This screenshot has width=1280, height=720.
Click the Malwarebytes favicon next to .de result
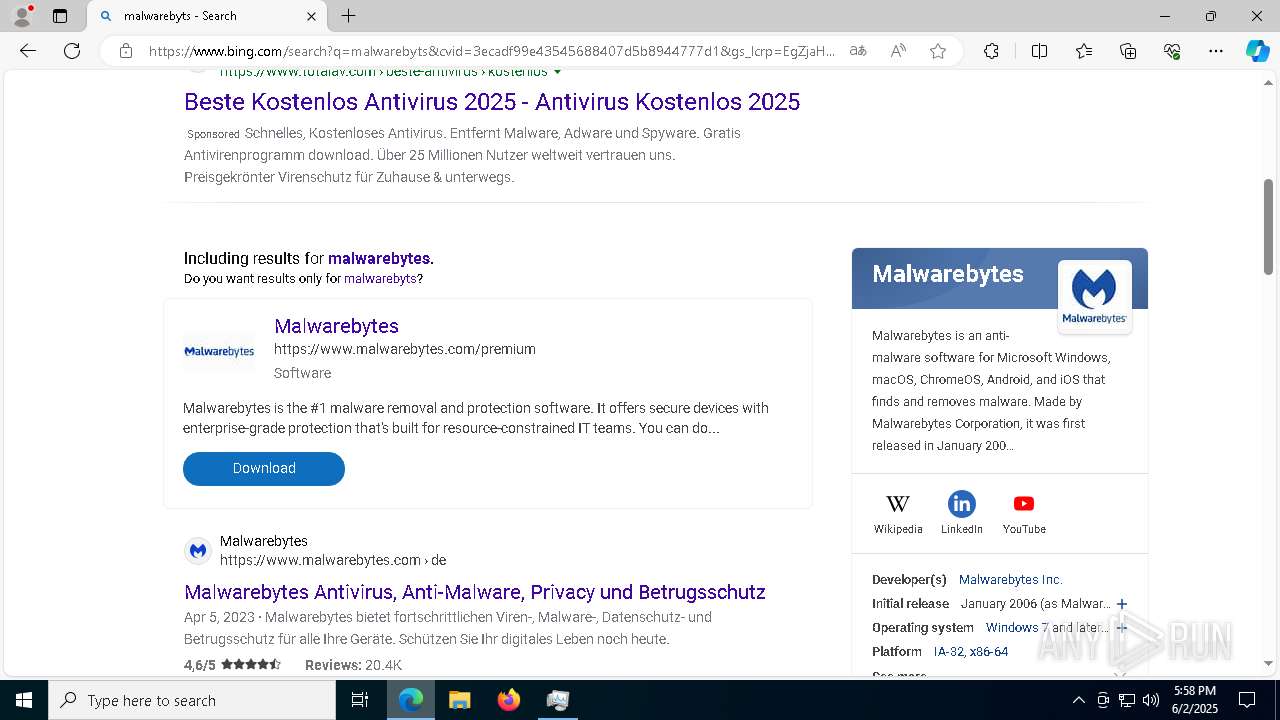(198, 551)
